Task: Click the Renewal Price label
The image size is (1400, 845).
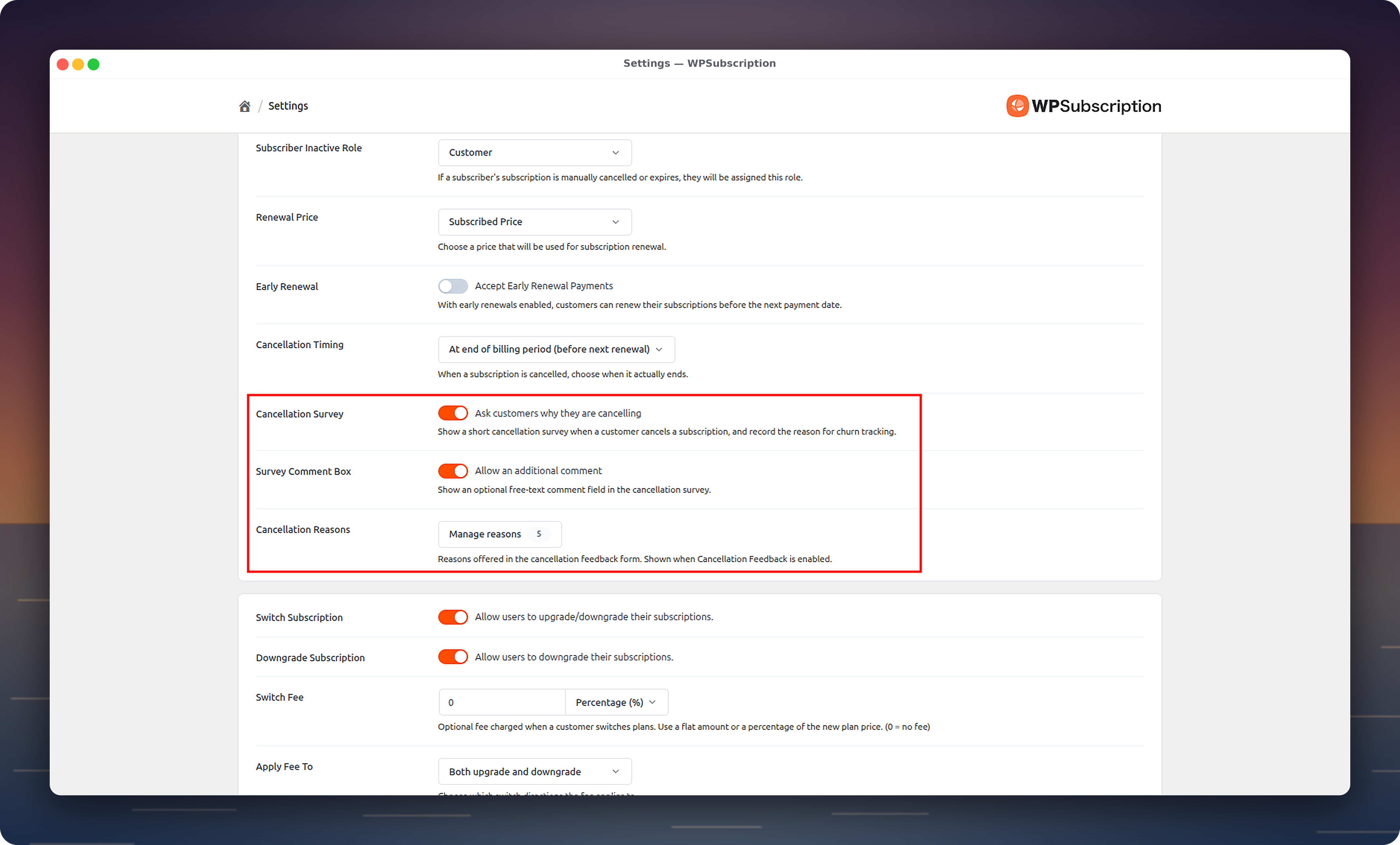Action: [x=287, y=217]
